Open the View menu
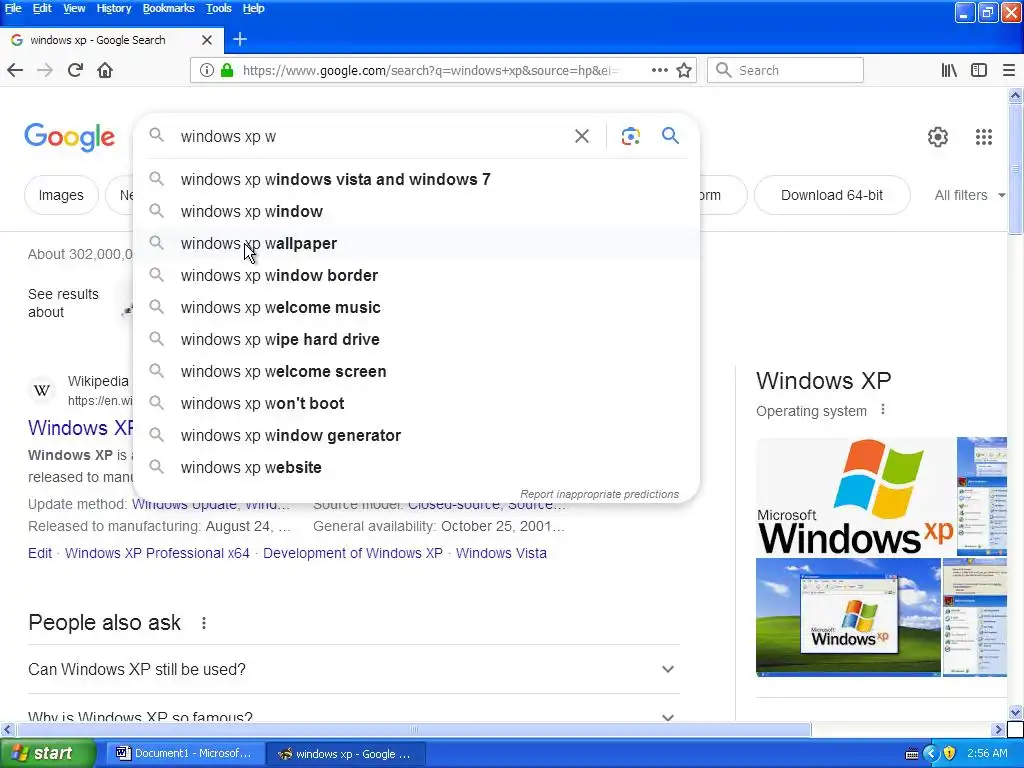 pyautogui.click(x=74, y=8)
